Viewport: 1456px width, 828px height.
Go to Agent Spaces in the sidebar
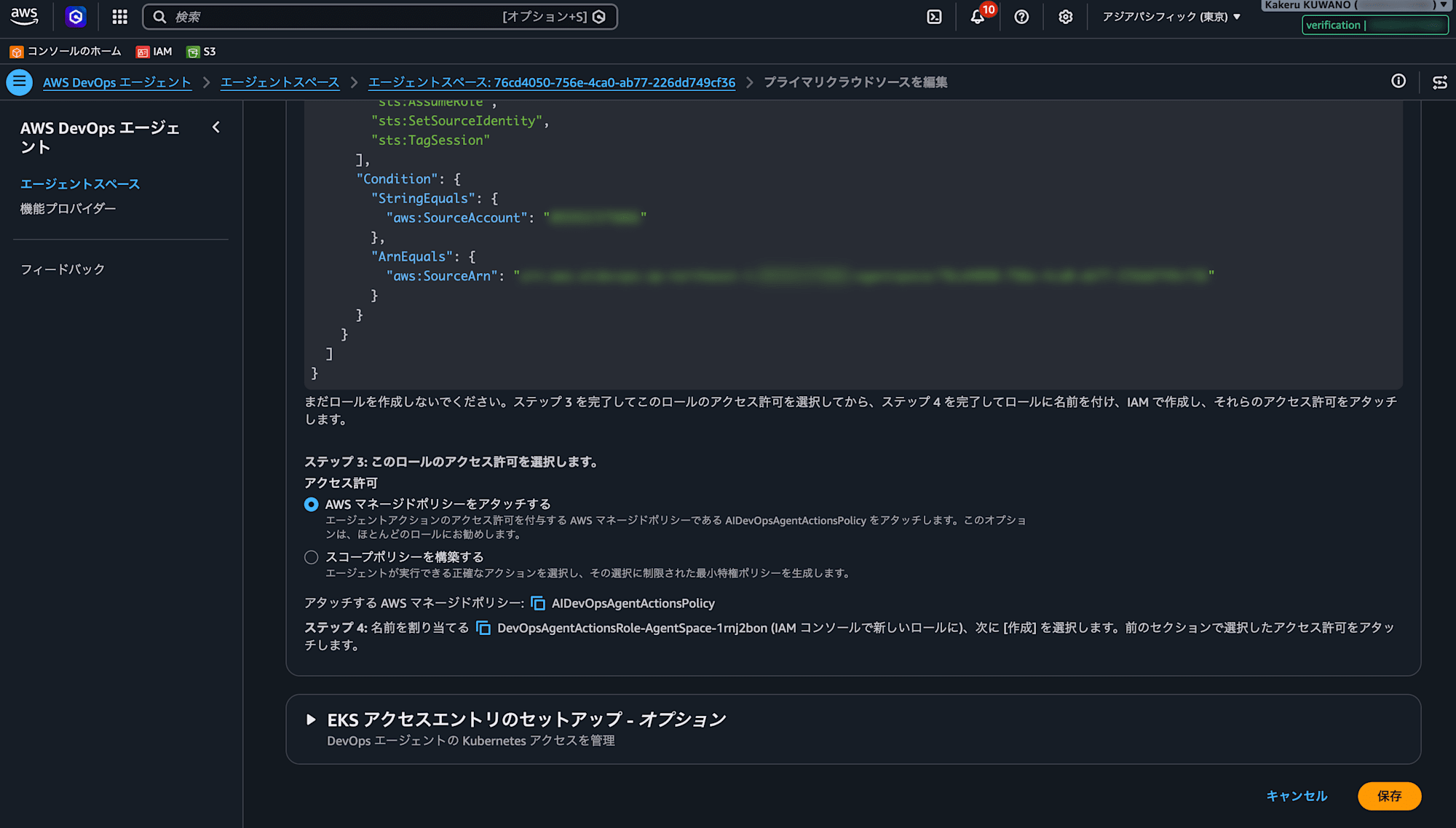click(x=80, y=184)
